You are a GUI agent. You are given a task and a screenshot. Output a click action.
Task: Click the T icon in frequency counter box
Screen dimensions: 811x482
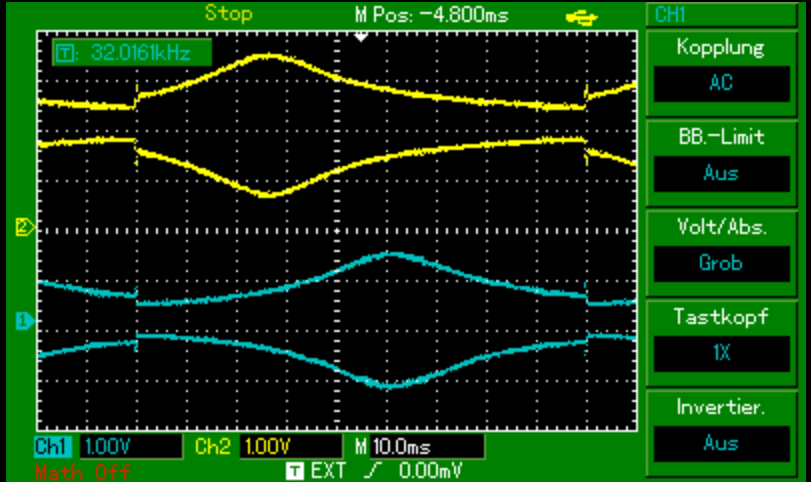(x=66, y=52)
